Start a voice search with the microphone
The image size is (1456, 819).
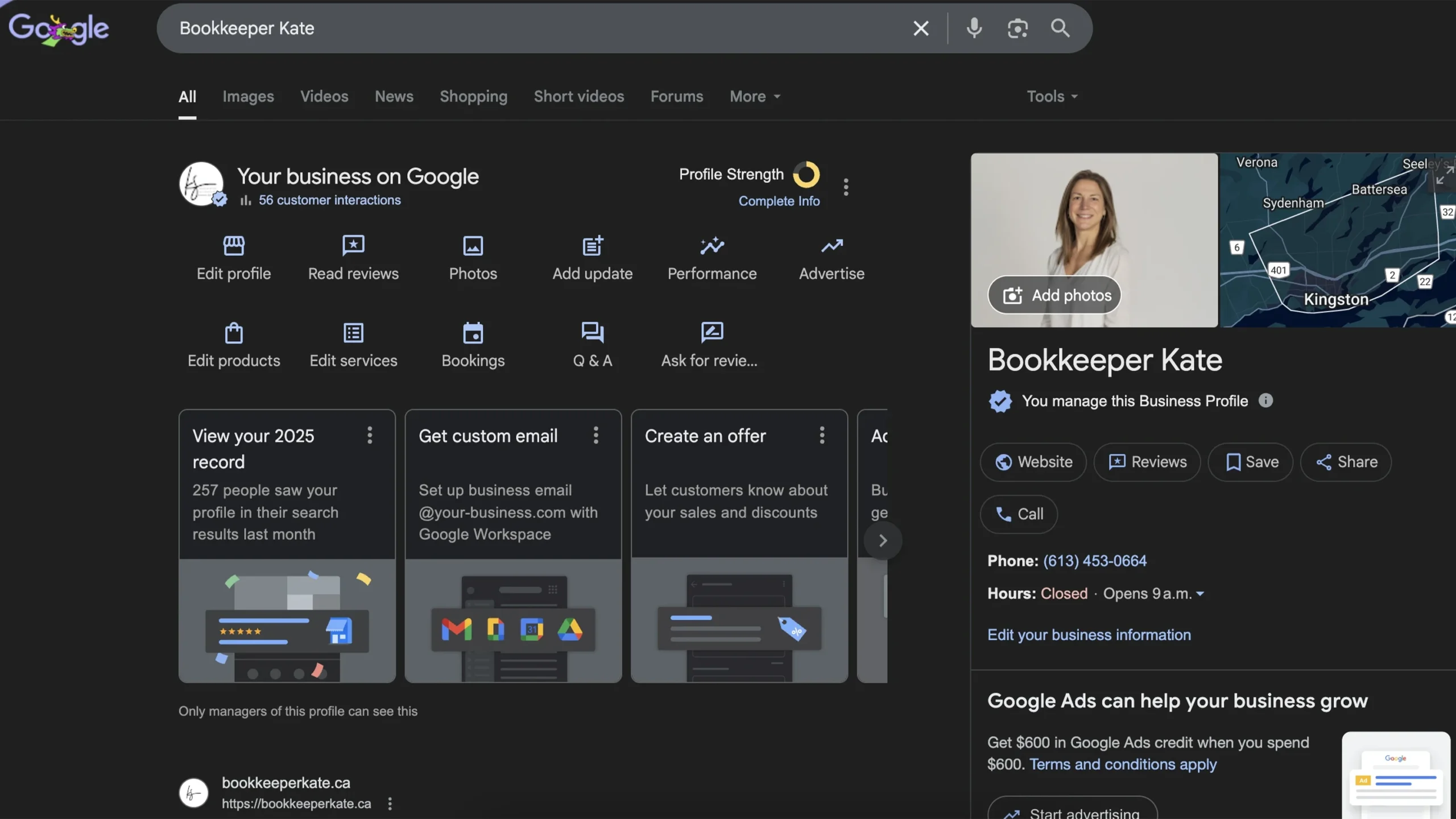click(x=974, y=28)
